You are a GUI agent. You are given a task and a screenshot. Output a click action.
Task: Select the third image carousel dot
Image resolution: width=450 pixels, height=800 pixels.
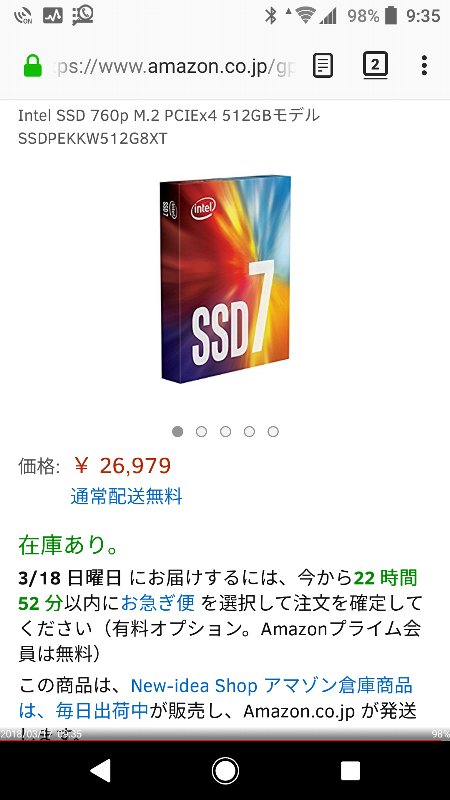(226, 432)
